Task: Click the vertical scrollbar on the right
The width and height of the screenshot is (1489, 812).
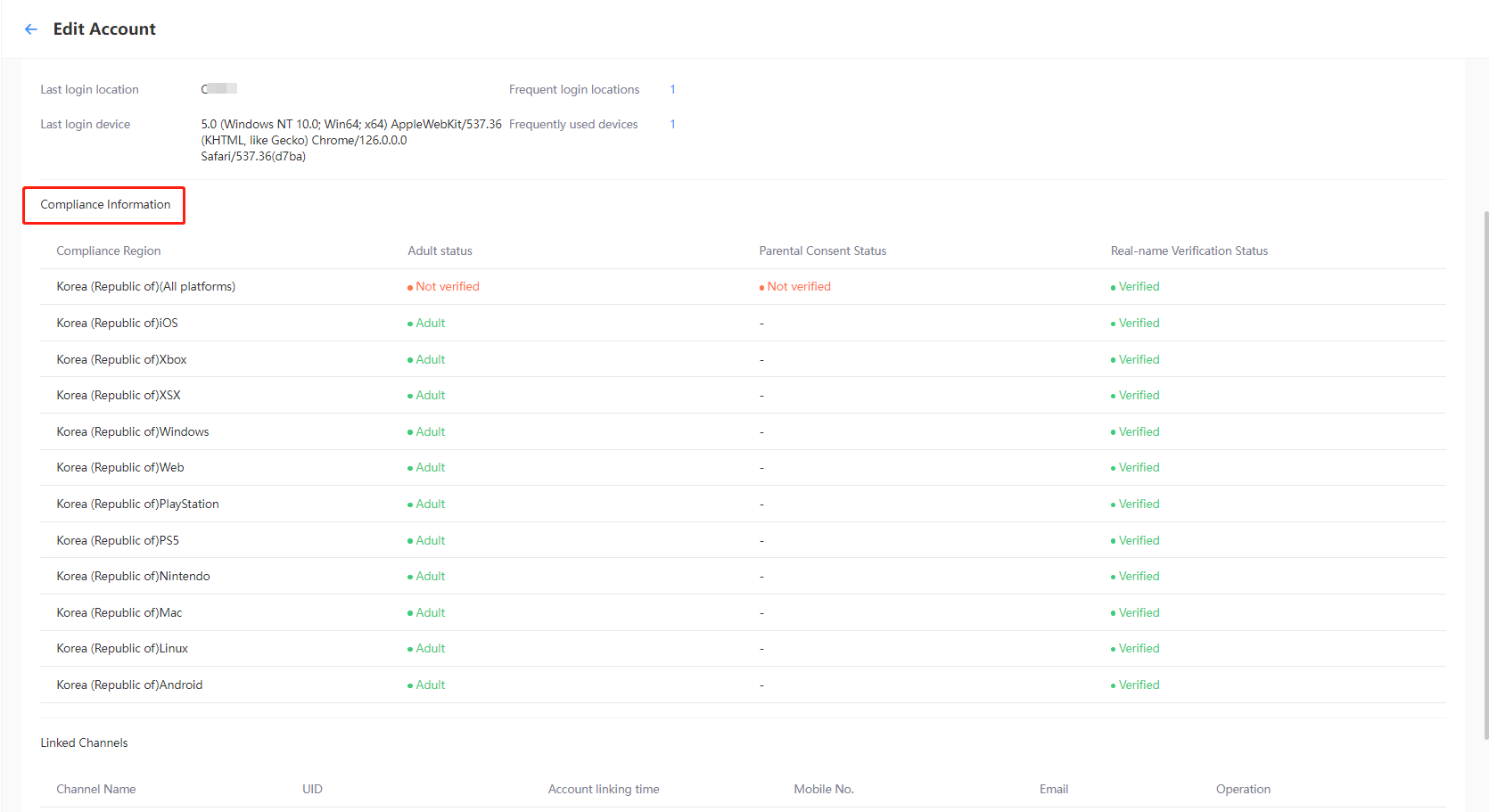Action: 1485,472
